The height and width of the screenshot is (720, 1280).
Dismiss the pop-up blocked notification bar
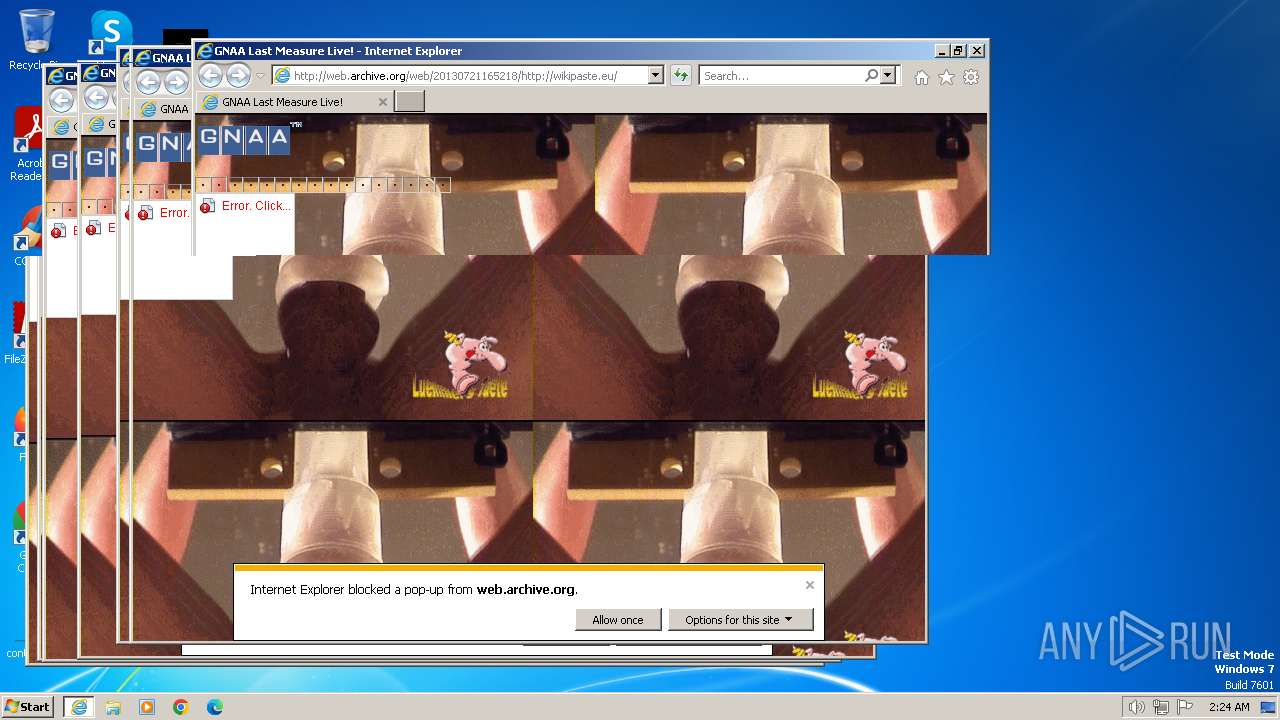pyautogui.click(x=810, y=585)
